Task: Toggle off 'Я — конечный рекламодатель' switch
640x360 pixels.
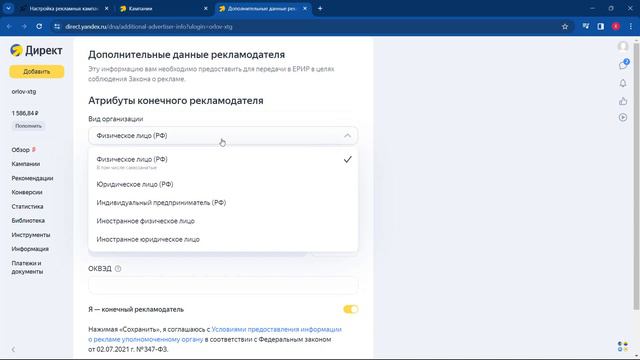Action: click(x=351, y=309)
